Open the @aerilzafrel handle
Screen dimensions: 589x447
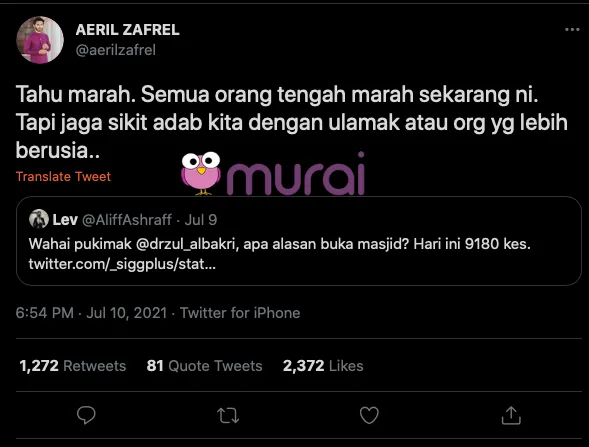click(x=116, y=50)
